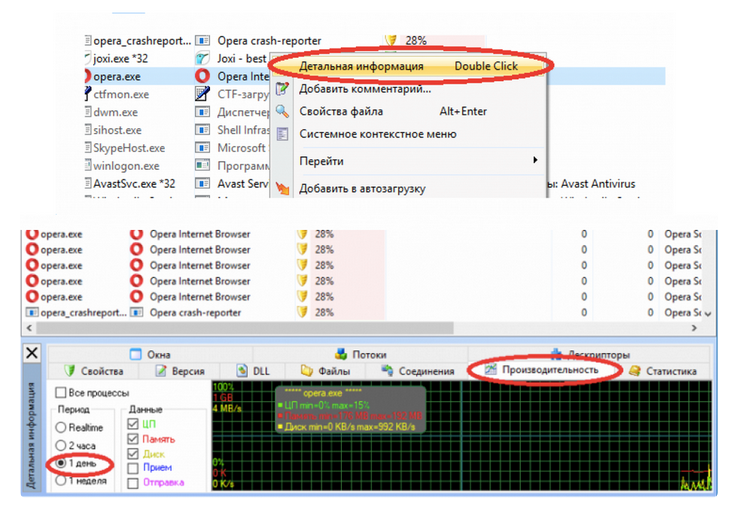Click the pencil-page icon on Версия tab
Screen dimensions: 739x506
click(161, 371)
